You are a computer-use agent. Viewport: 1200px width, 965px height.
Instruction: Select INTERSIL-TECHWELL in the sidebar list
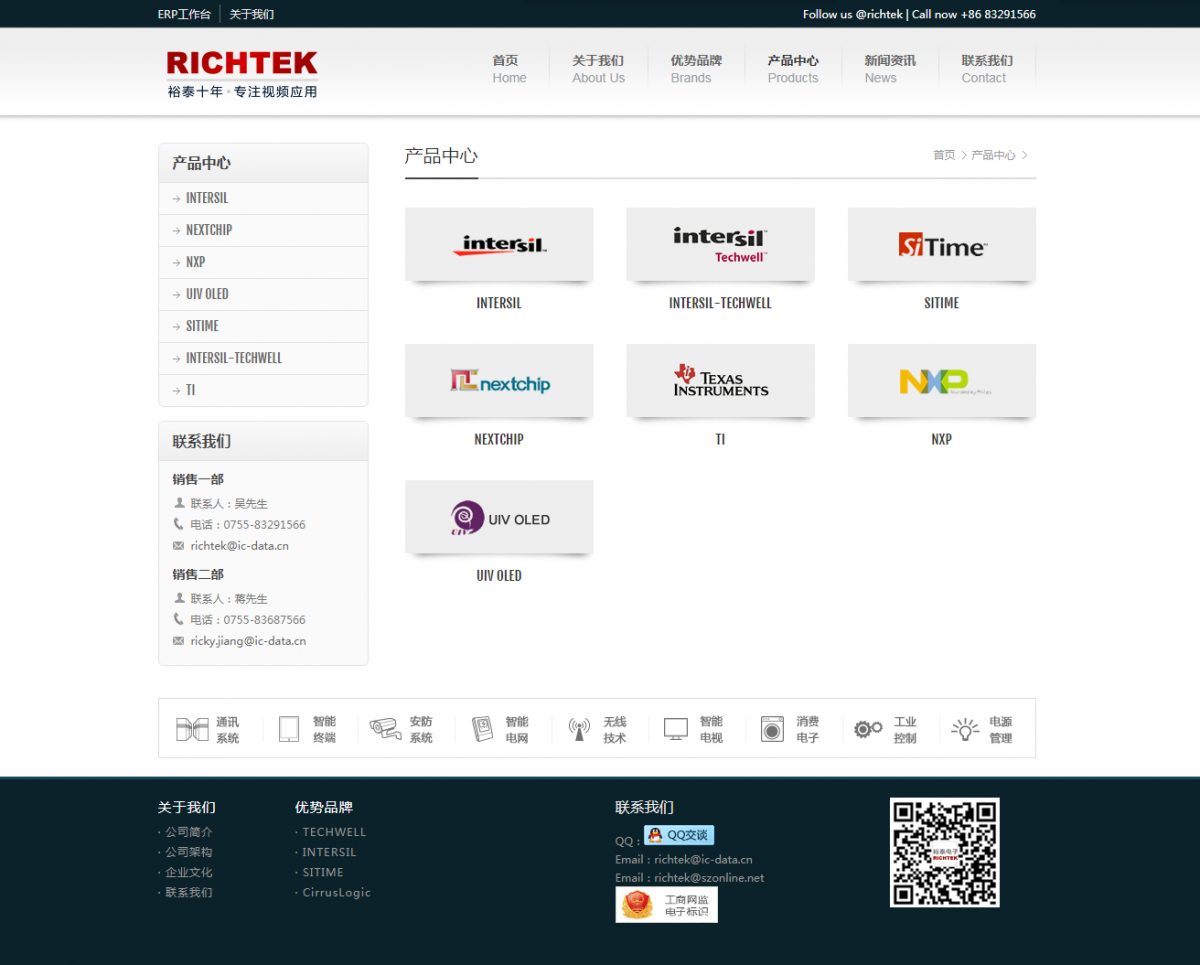point(263,358)
